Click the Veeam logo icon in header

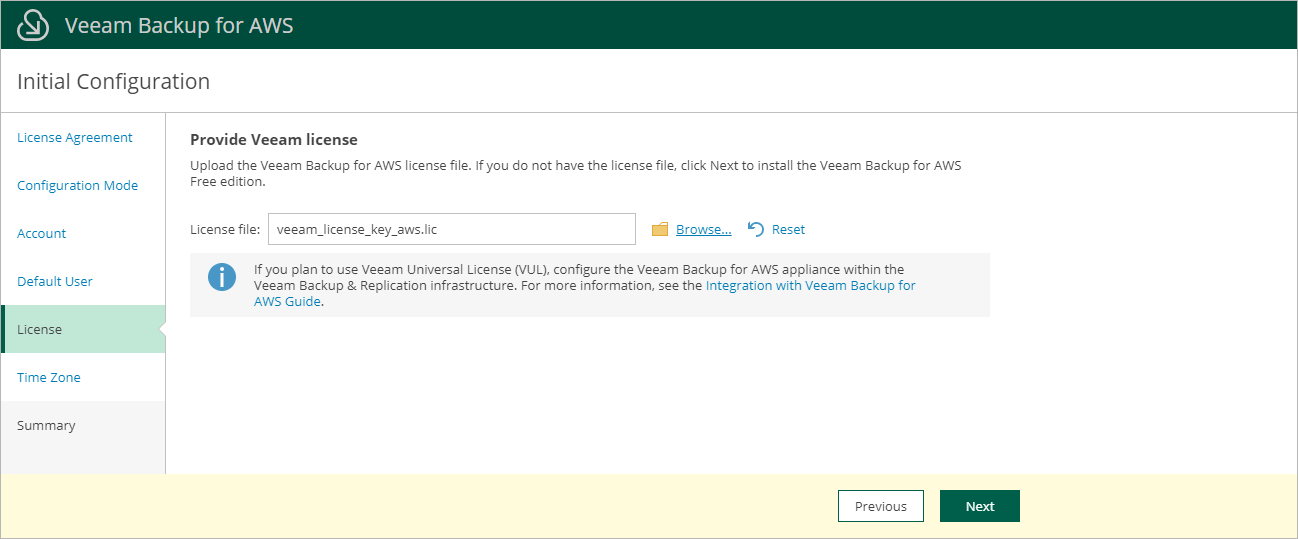[33, 25]
